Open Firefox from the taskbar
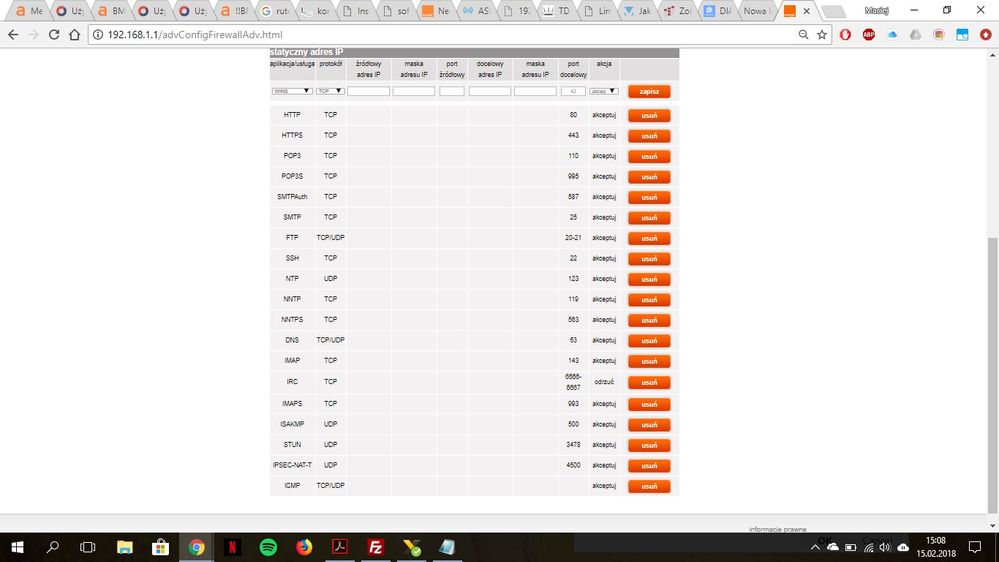This screenshot has width=999, height=562. click(x=304, y=547)
